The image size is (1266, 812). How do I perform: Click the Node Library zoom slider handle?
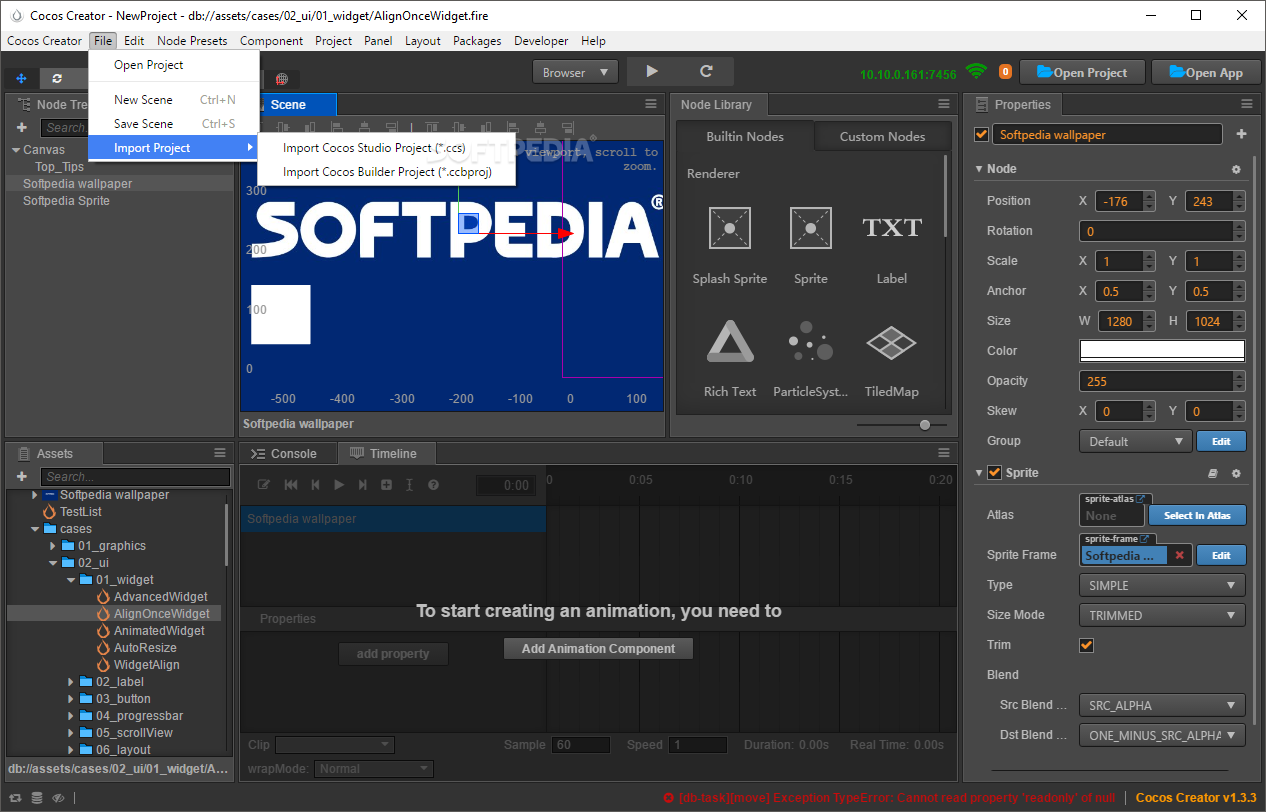tap(925, 425)
